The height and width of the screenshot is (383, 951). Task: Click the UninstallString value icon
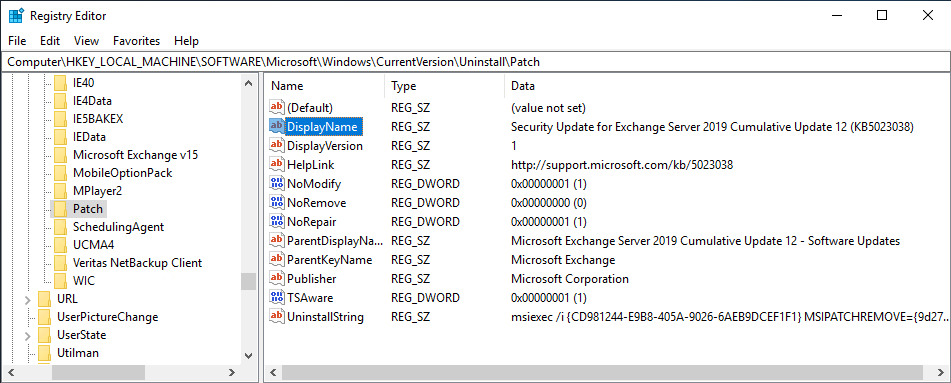(277, 316)
